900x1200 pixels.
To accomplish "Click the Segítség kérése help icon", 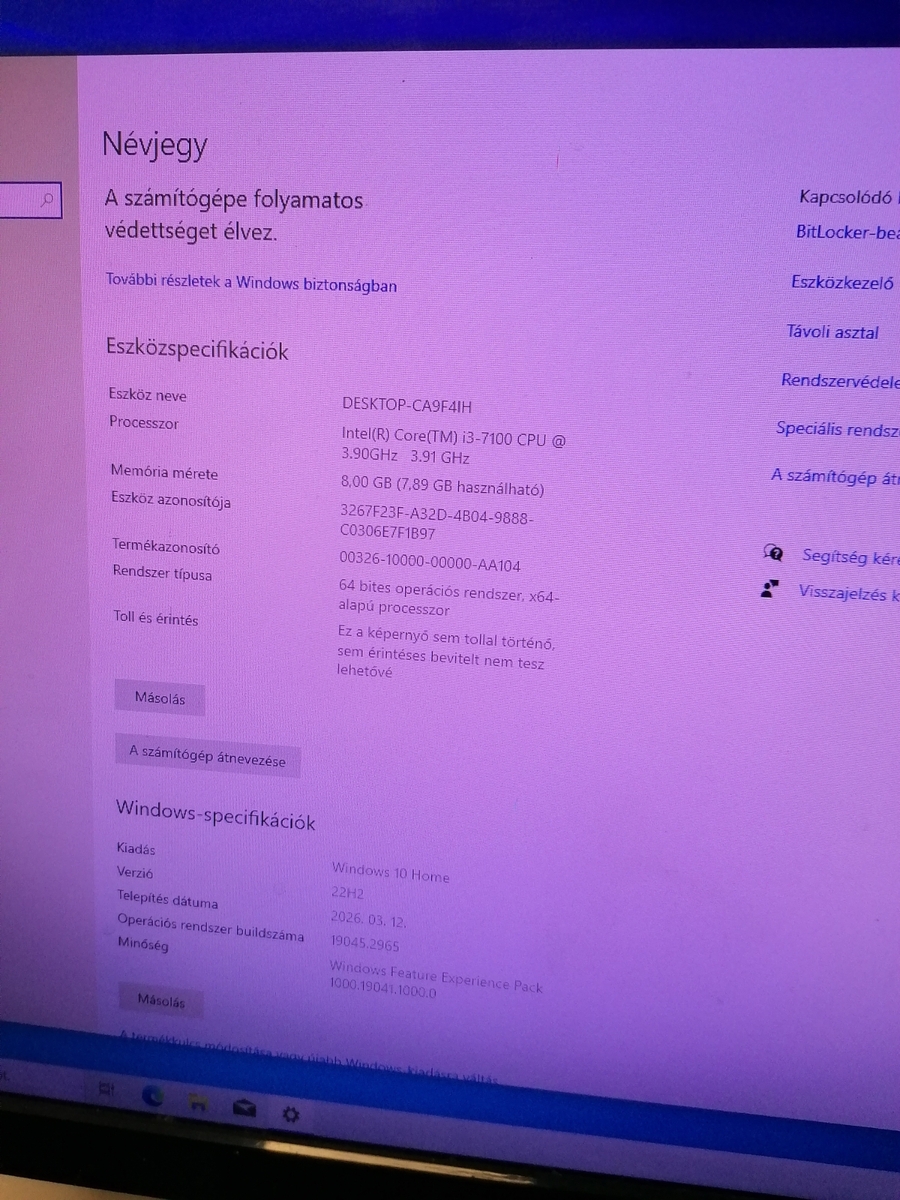I will coord(773,552).
